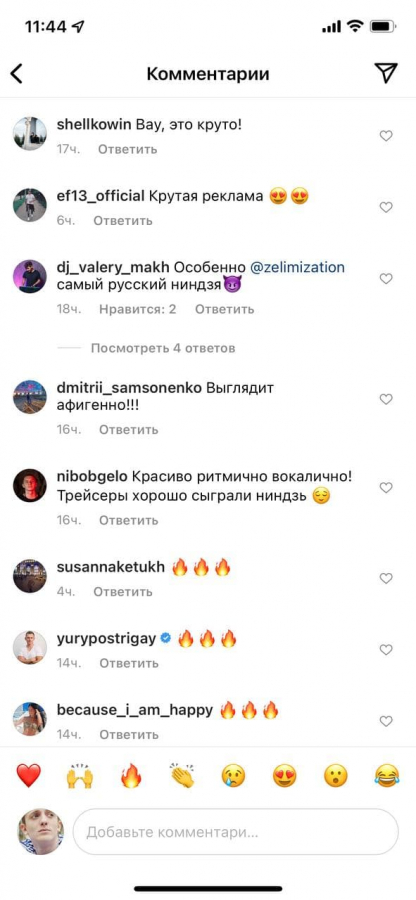Focus the "Добавьте комментари..." input field
The width and height of the screenshot is (416, 900).
point(235,832)
